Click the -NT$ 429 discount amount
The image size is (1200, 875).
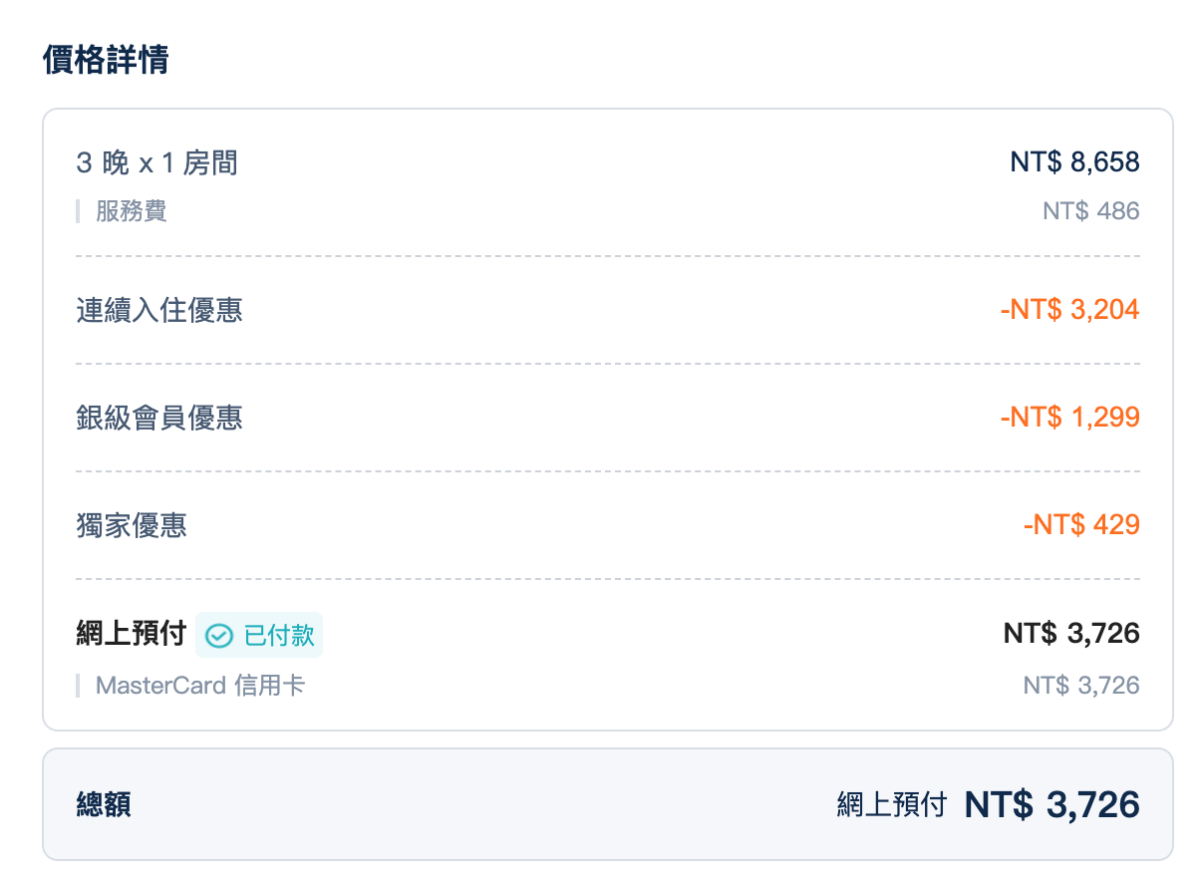click(1081, 525)
